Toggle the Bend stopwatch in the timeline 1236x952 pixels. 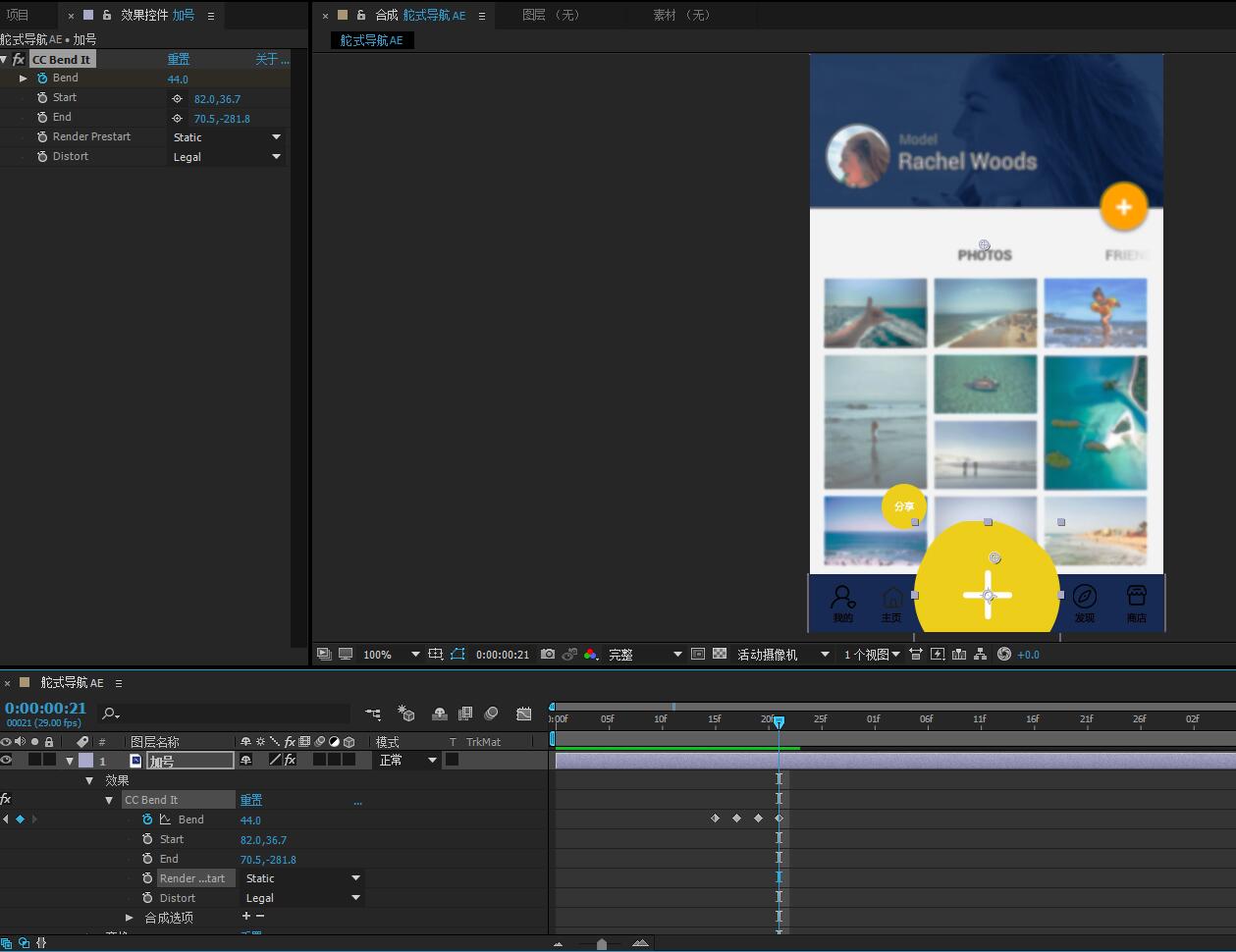coord(147,820)
